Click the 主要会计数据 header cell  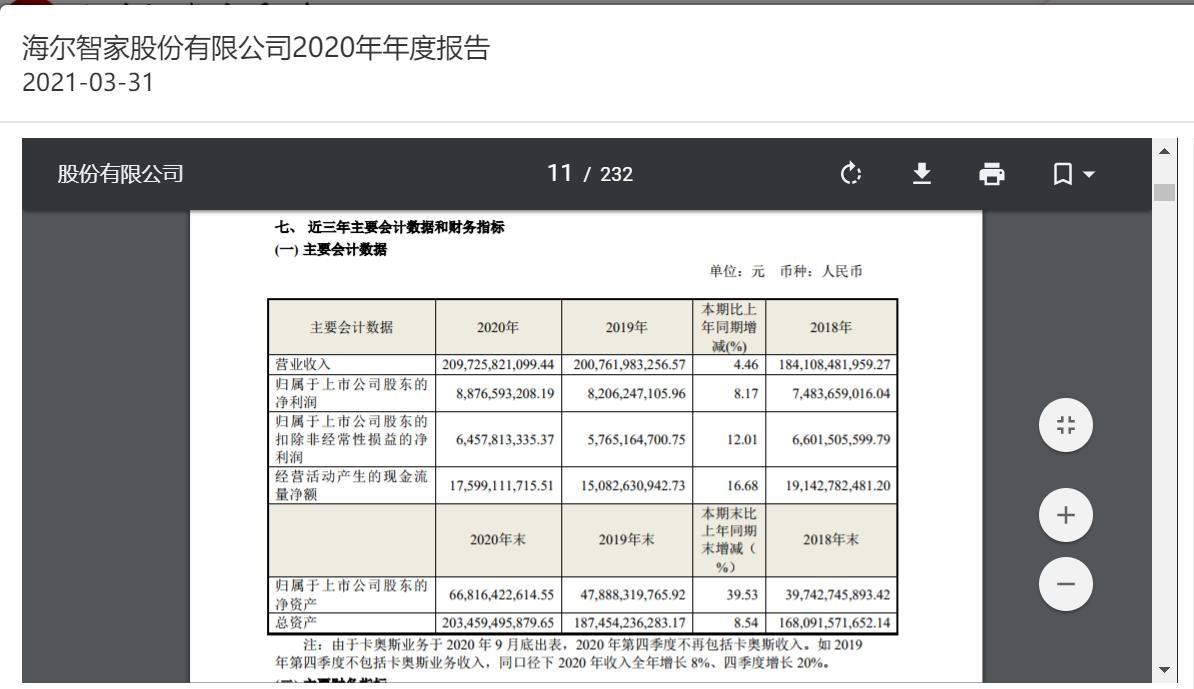(x=352, y=326)
